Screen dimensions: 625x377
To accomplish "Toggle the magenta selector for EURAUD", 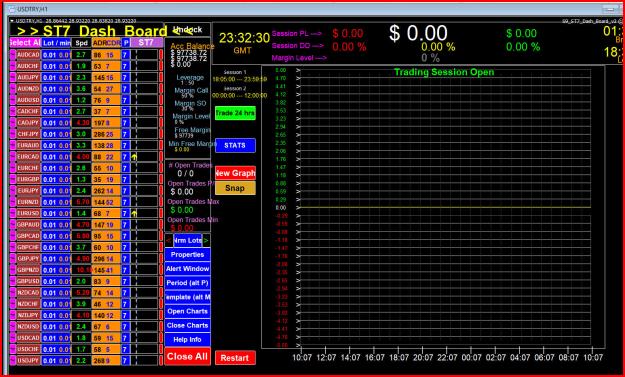I will pos(12,145).
